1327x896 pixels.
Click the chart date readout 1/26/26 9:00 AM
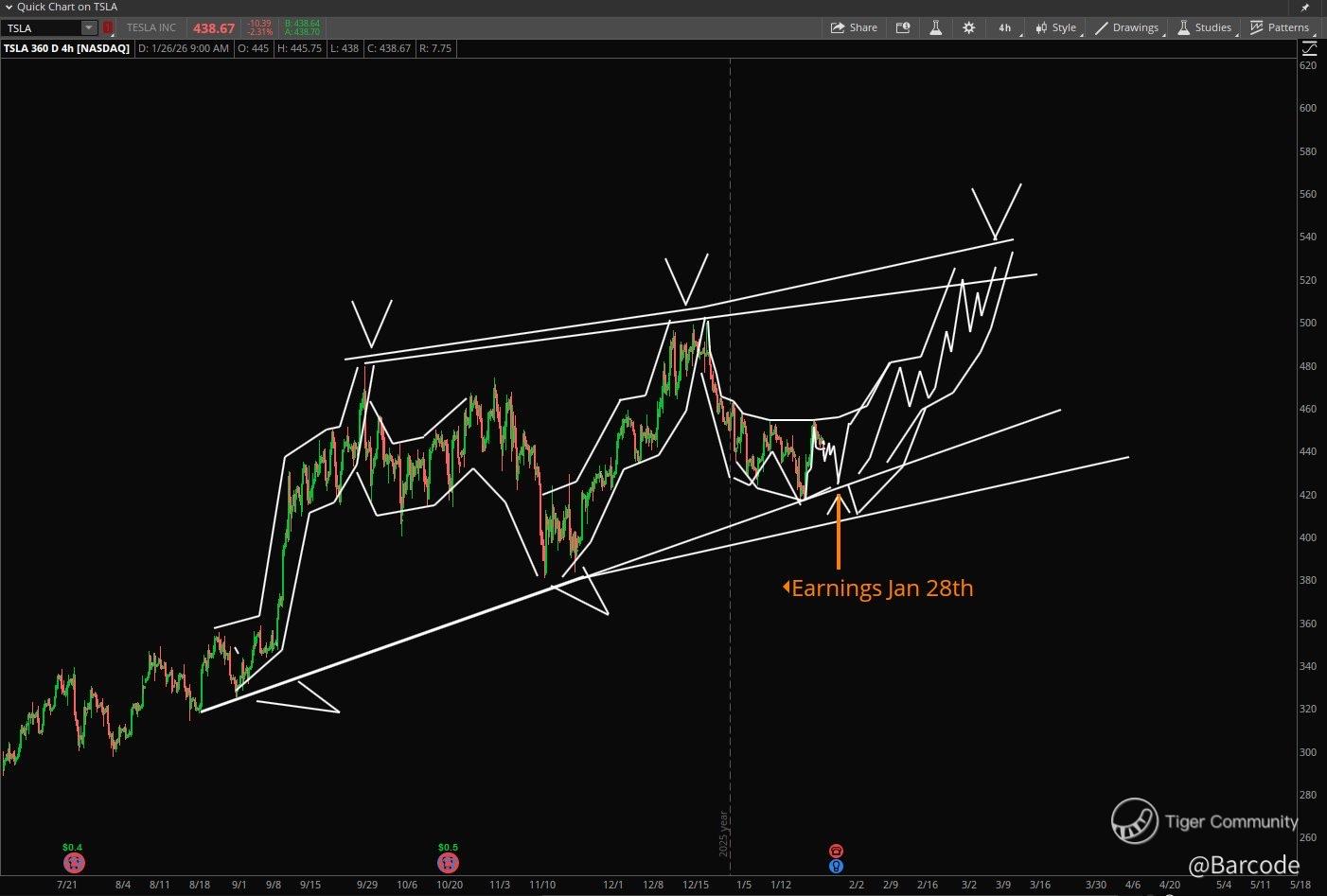pos(184,48)
